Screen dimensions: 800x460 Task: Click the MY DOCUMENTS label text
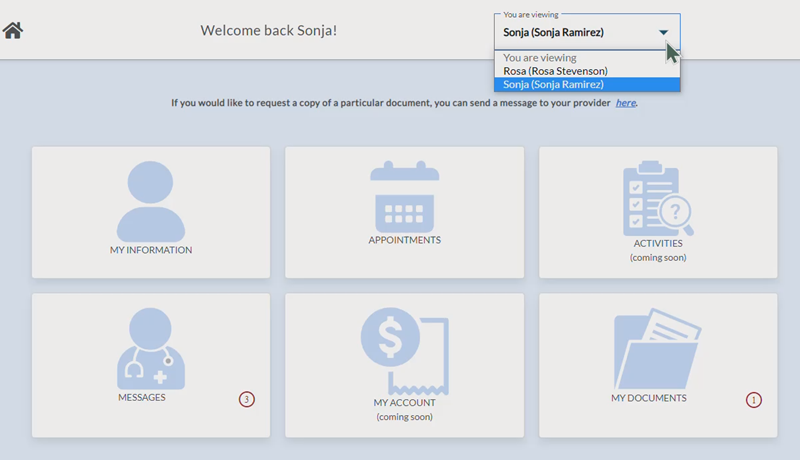[648, 398]
